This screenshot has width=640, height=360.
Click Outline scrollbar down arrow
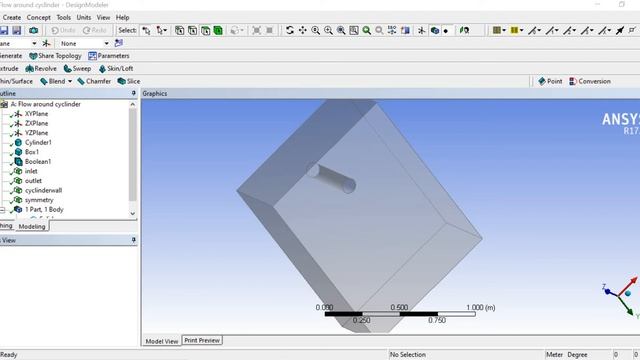[132, 213]
